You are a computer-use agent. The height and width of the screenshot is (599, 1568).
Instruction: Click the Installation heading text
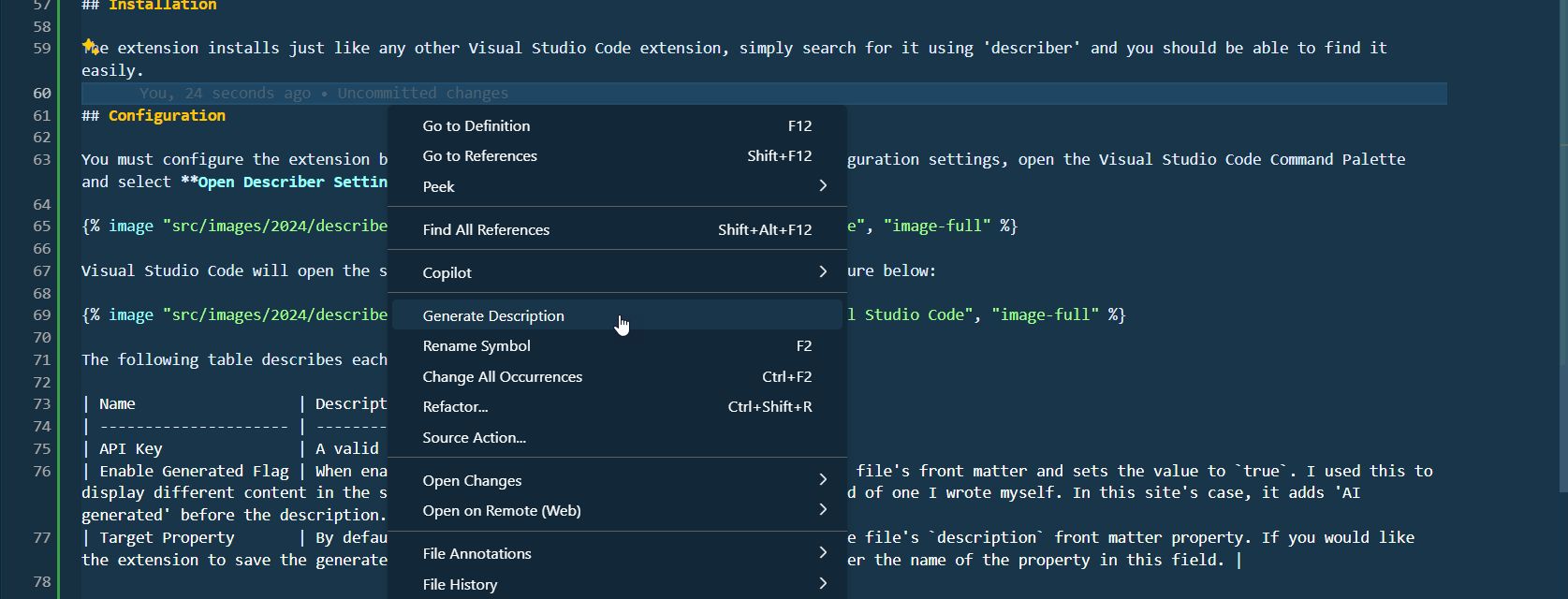[163, 6]
